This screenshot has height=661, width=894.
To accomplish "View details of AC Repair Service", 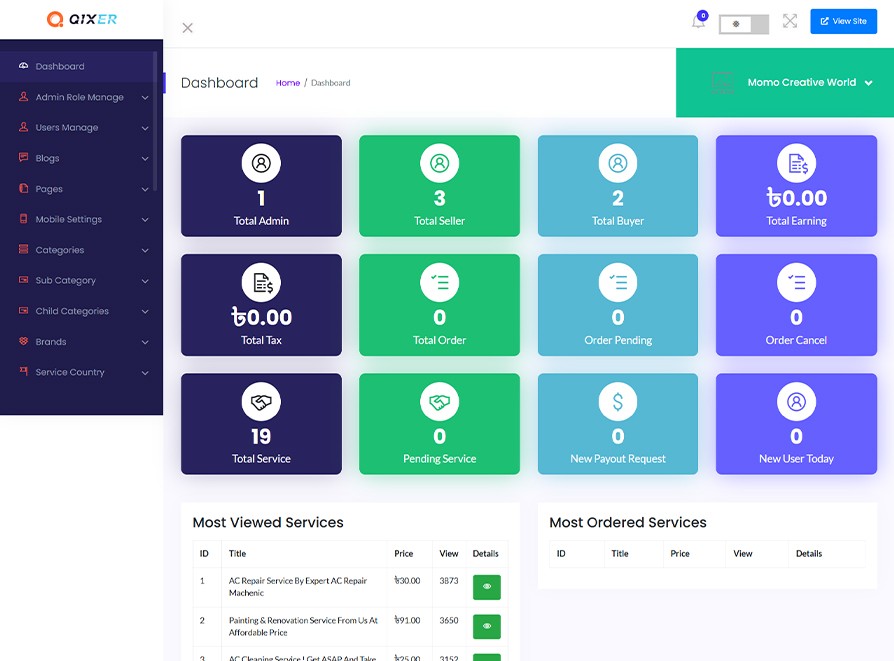I will [x=486, y=587].
